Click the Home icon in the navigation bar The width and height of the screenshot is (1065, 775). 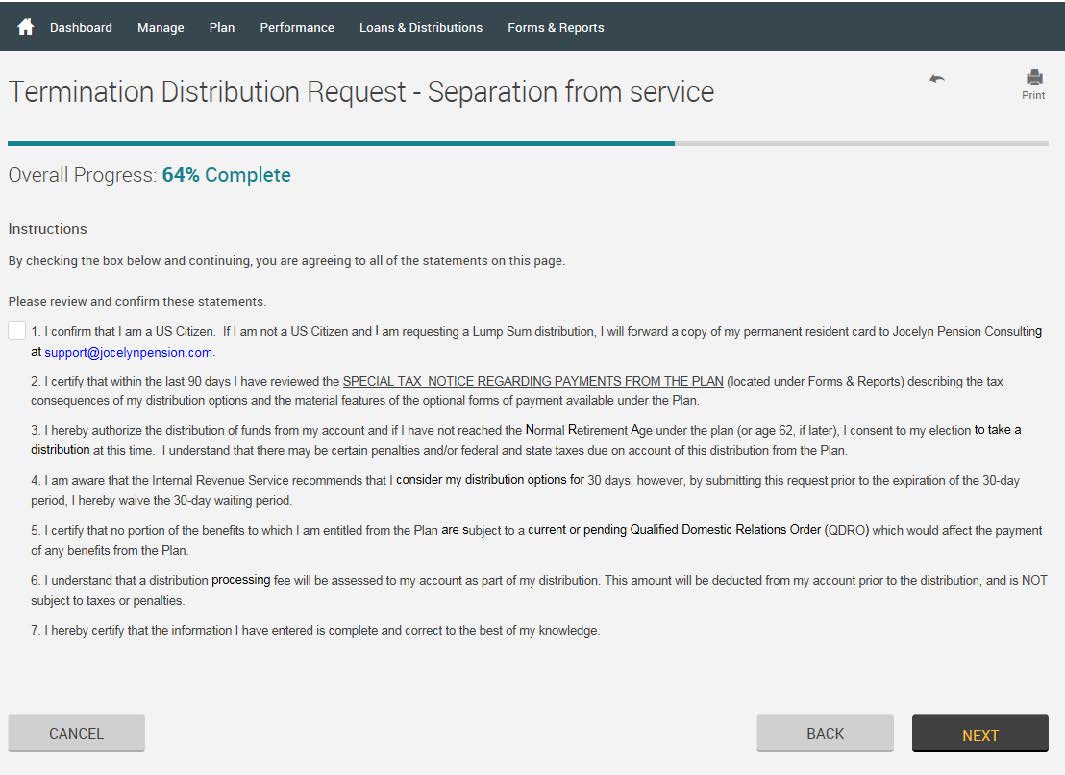[x=26, y=27]
